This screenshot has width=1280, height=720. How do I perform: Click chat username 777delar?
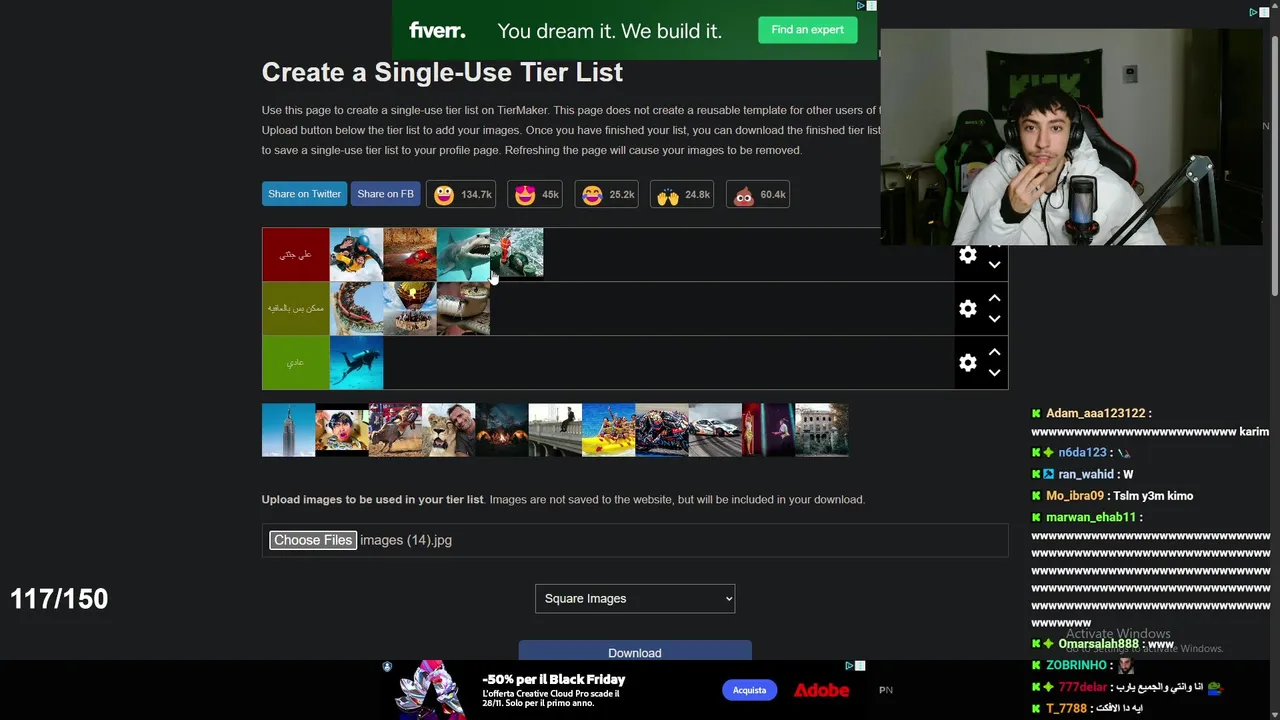pos(1083,687)
